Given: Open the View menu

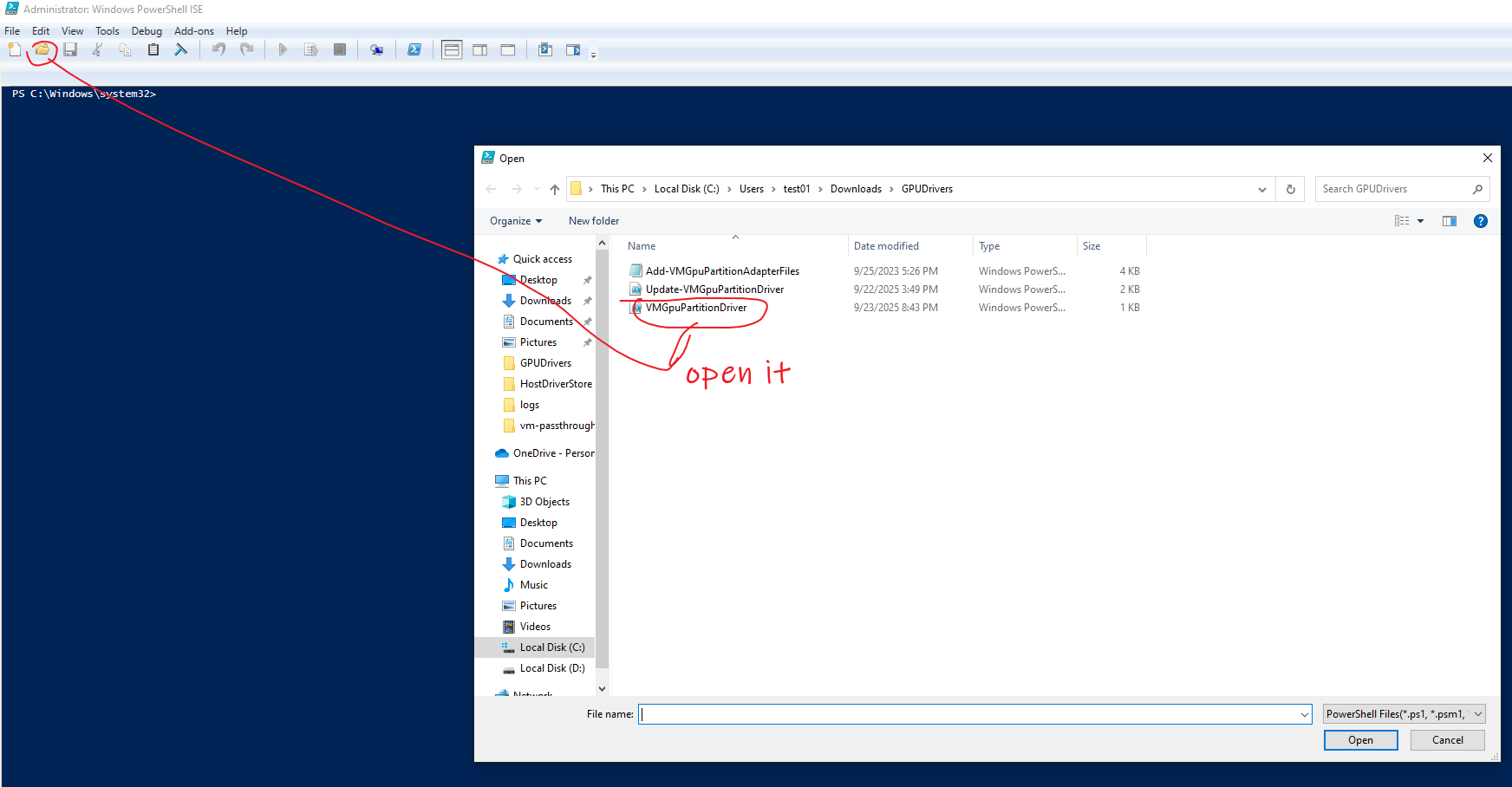Looking at the screenshot, I should point(72,31).
